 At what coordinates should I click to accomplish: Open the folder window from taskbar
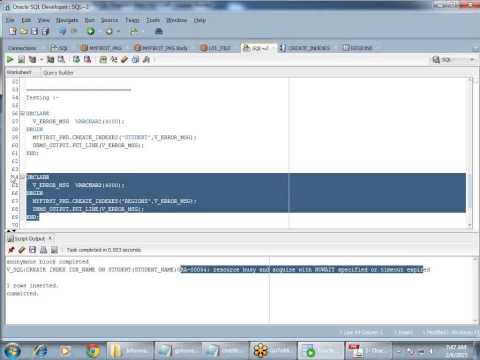tap(130, 351)
